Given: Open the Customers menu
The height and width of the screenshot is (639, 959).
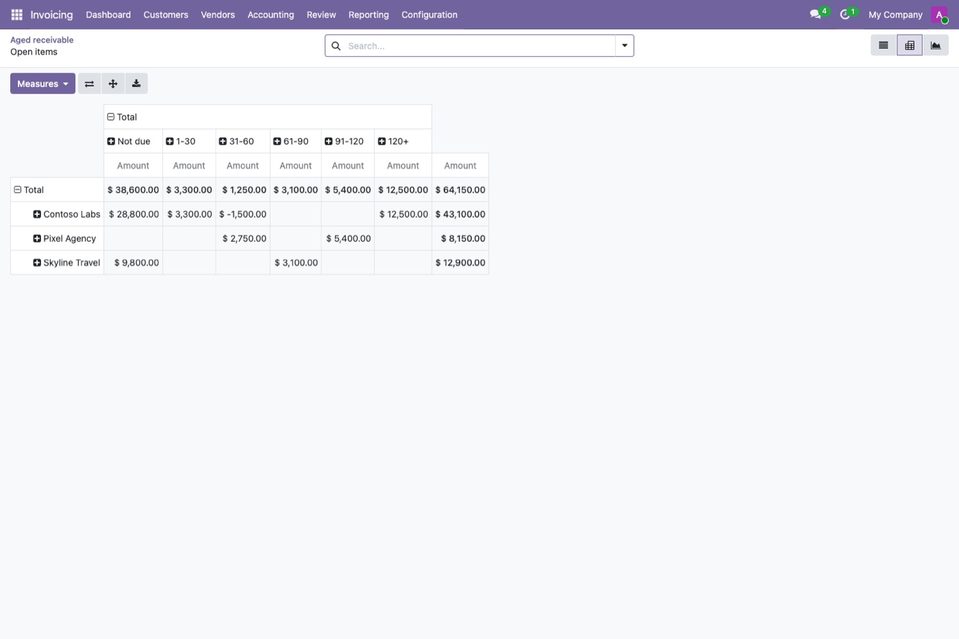Looking at the screenshot, I should (x=166, y=15).
